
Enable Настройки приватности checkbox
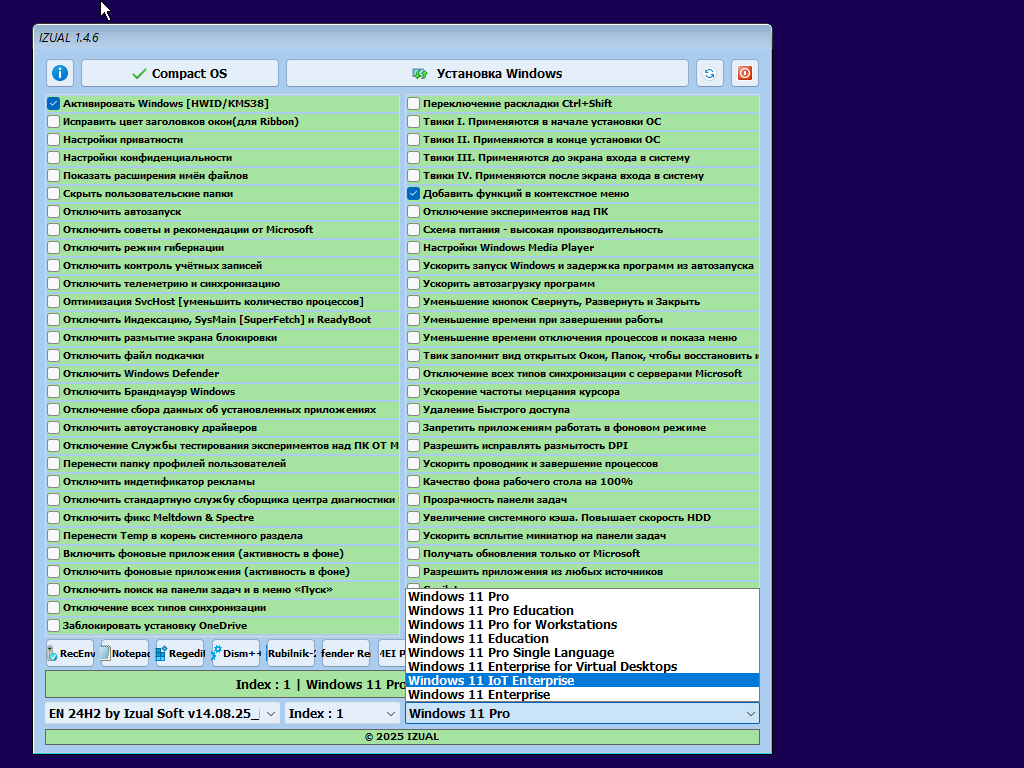point(54,139)
